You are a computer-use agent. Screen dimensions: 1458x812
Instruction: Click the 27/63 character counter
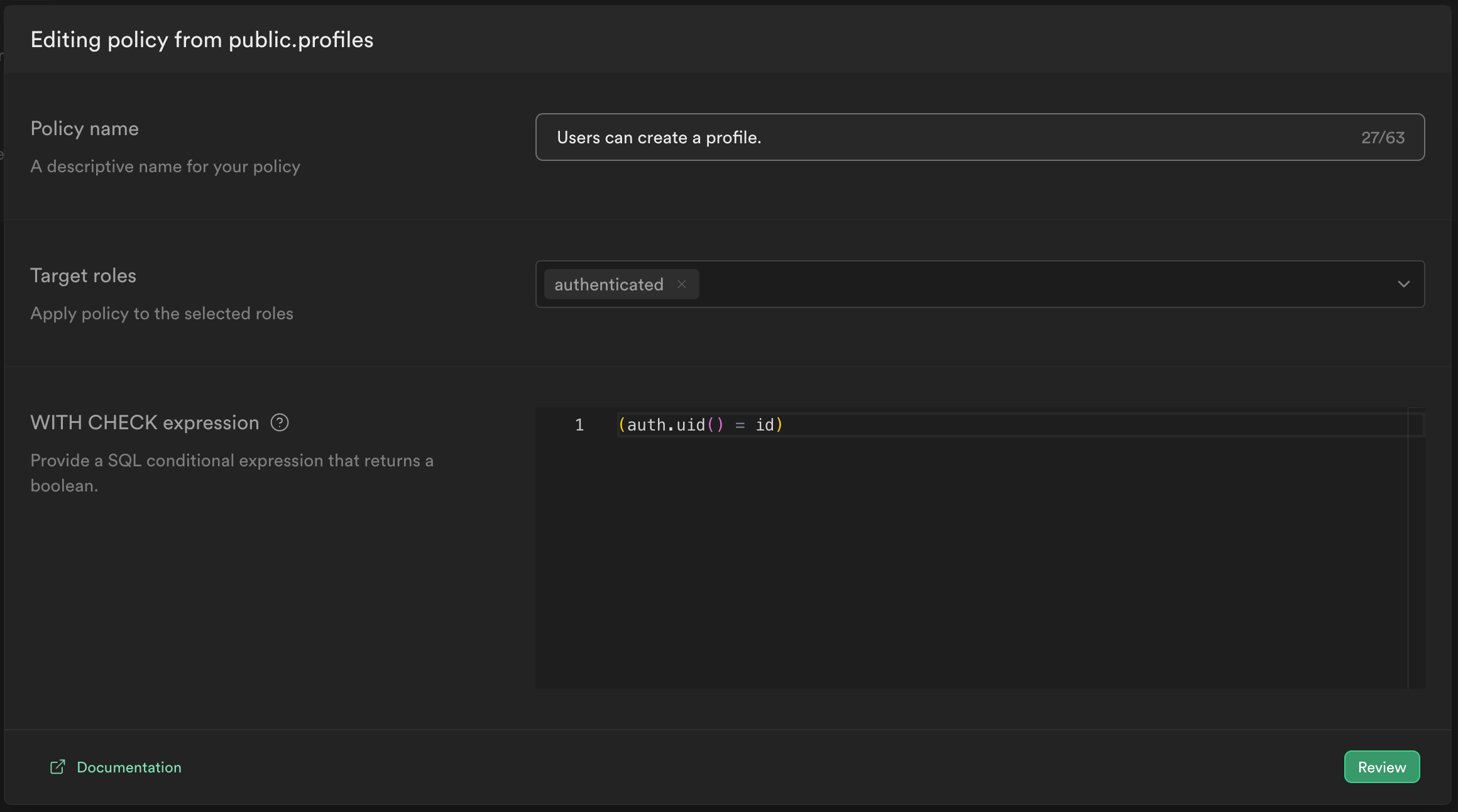coord(1383,137)
